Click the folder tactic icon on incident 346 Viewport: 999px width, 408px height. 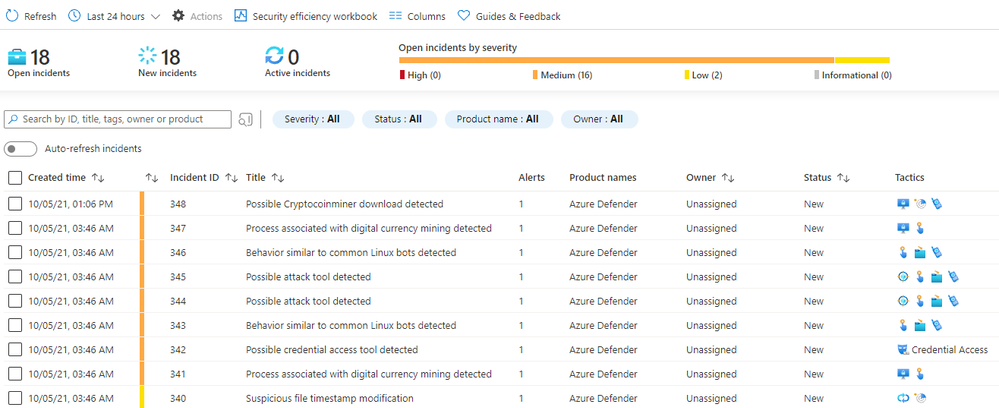point(919,252)
